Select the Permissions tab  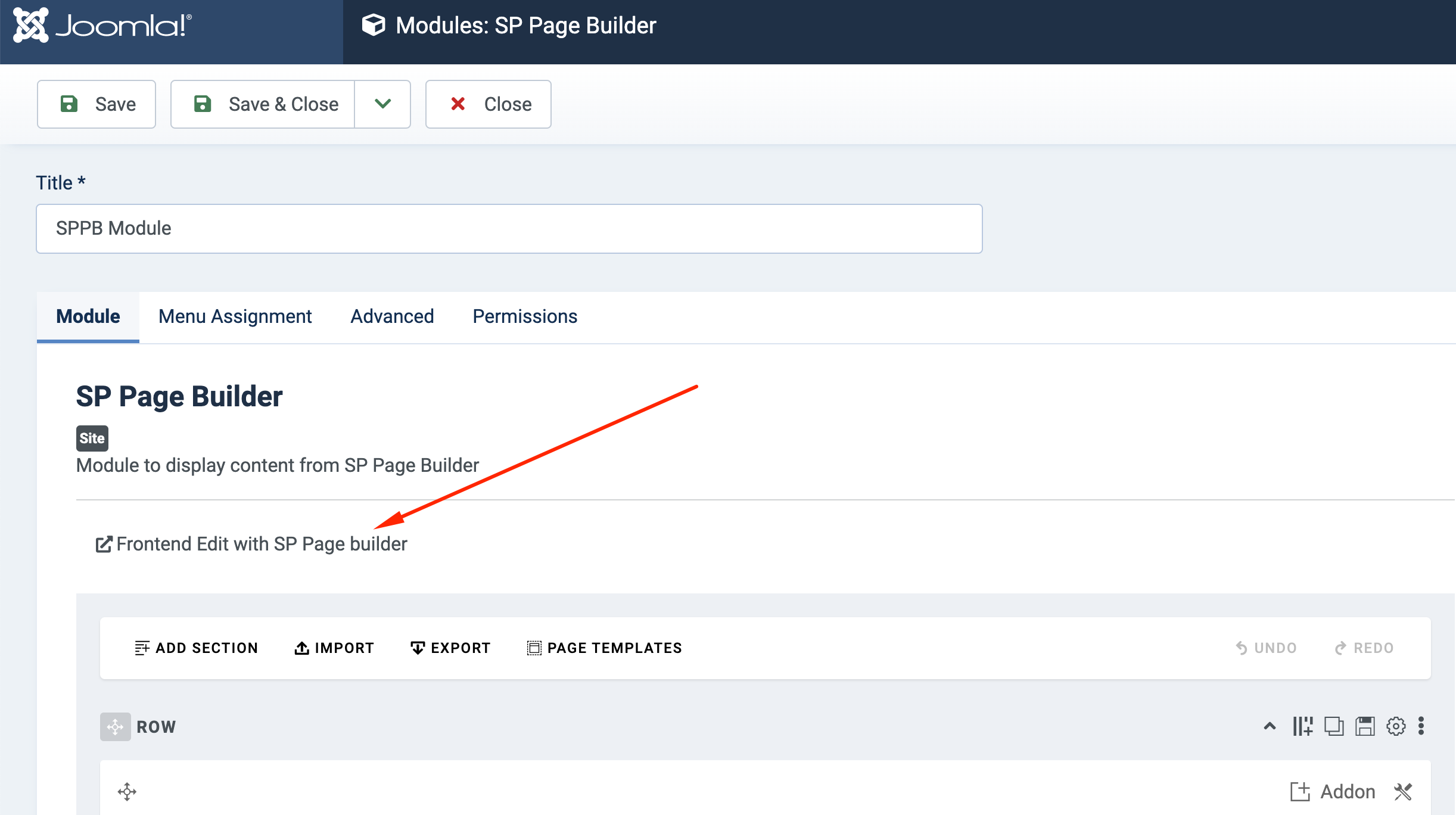(524, 316)
